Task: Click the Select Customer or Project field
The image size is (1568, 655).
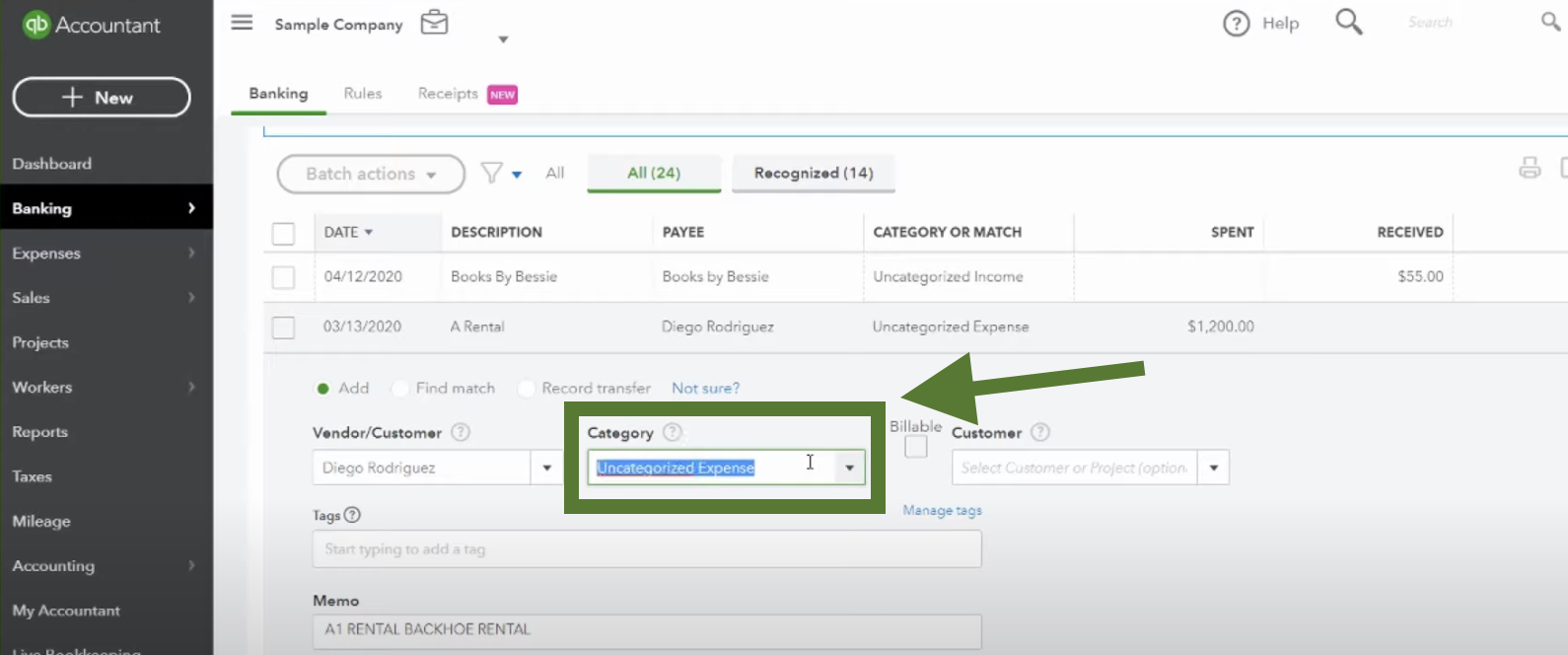Action: coord(1075,468)
